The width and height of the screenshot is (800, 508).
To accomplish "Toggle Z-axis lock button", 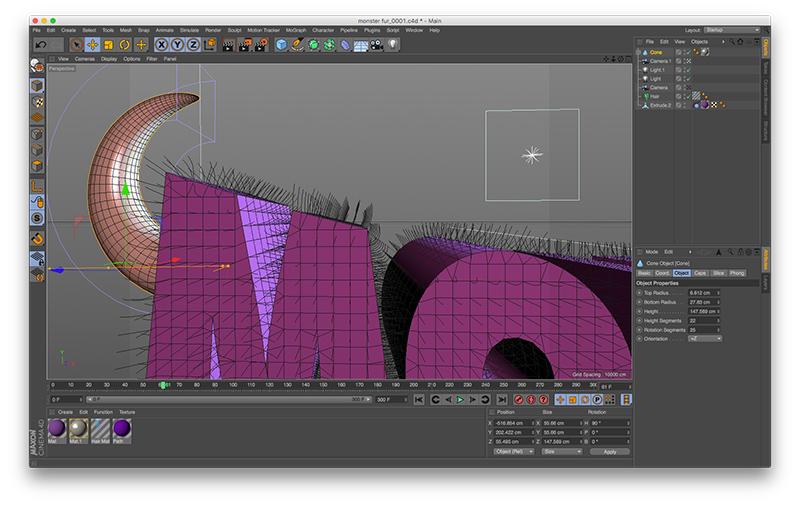I will 193,44.
